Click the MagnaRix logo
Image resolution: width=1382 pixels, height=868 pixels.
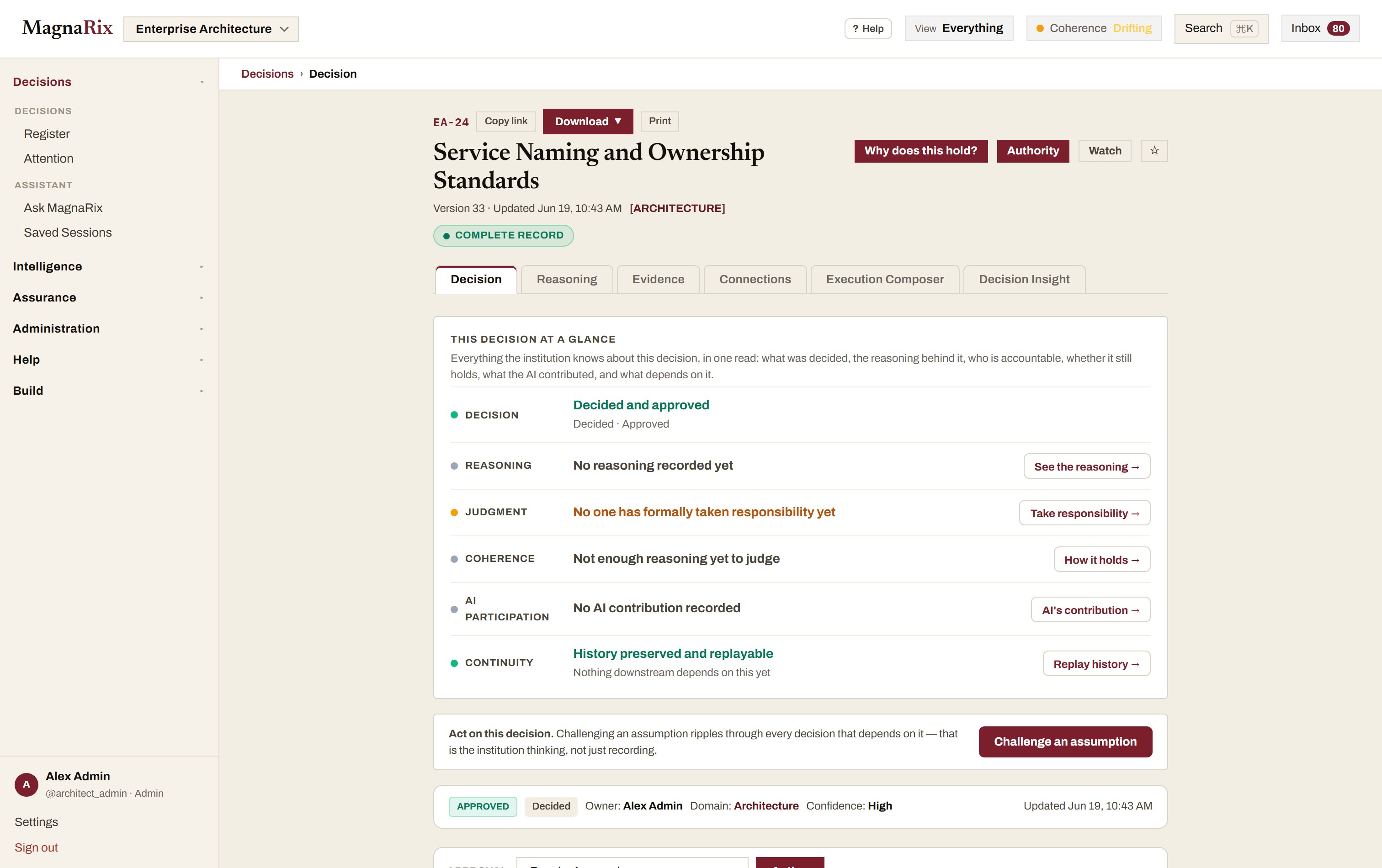pyautogui.click(x=68, y=27)
